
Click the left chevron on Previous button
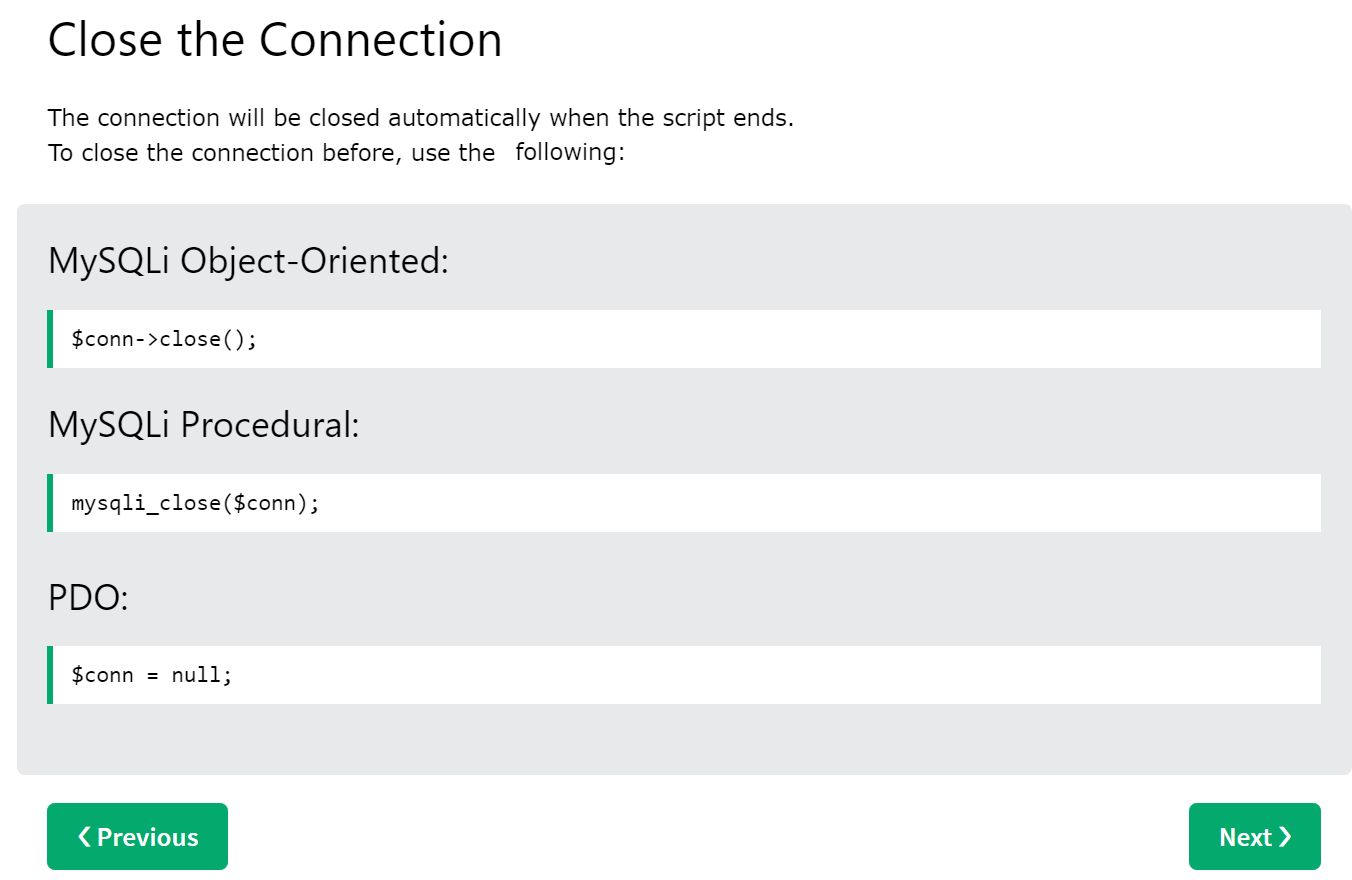pos(84,837)
